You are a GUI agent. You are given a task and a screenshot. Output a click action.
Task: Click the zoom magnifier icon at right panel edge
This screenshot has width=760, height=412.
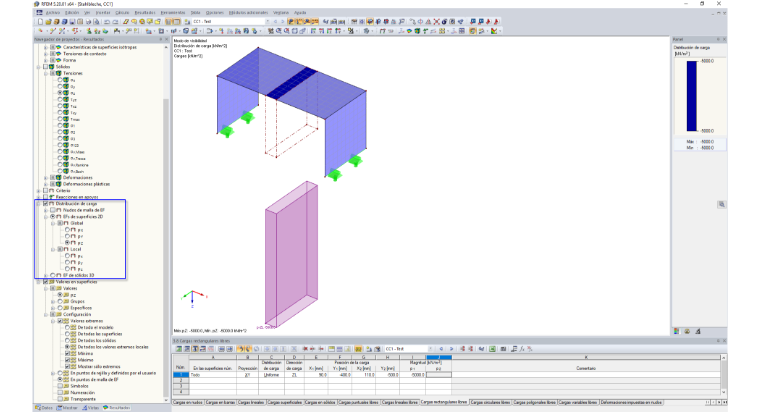721,205
